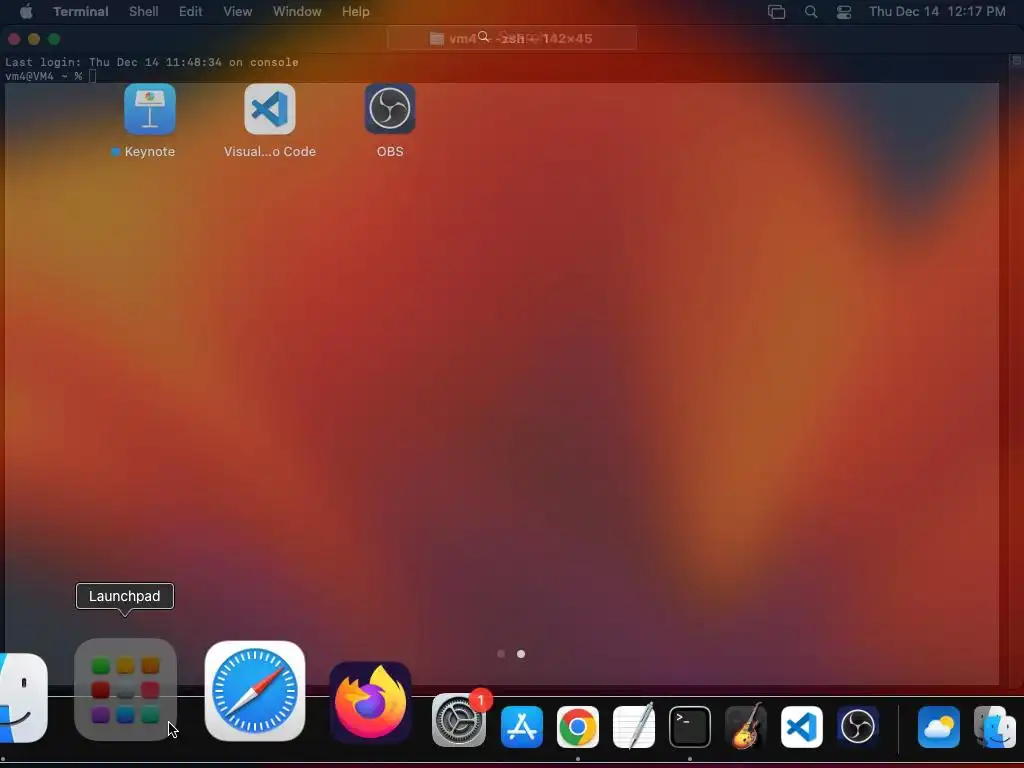The height and width of the screenshot is (768, 1024).
Task: Open the Edit menu
Action: coord(191,12)
